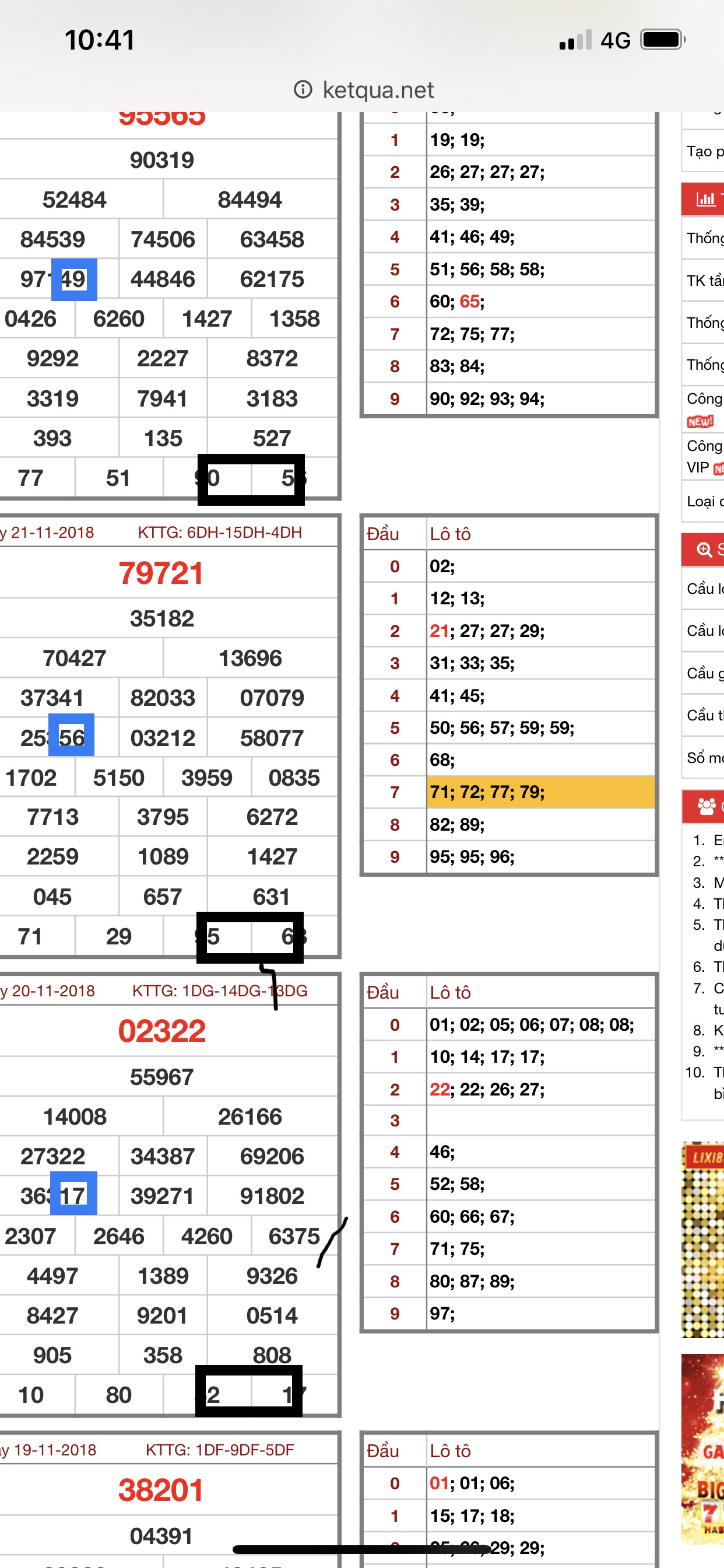Select loto row '80; 87; 89;'
This screenshot has height=1568, width=724.
pyautogui.click(x=541, y=1282)
